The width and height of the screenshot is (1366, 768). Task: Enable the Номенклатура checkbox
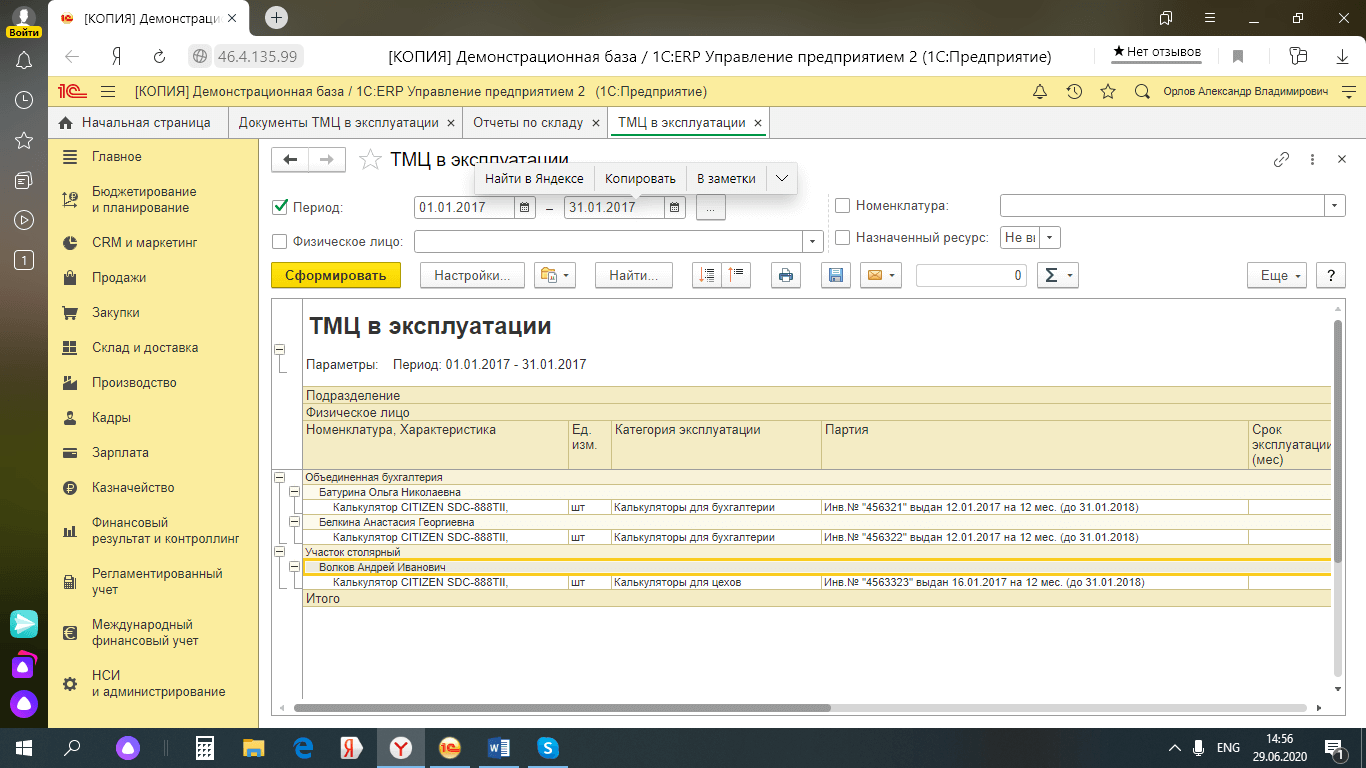tap(843, 205)
